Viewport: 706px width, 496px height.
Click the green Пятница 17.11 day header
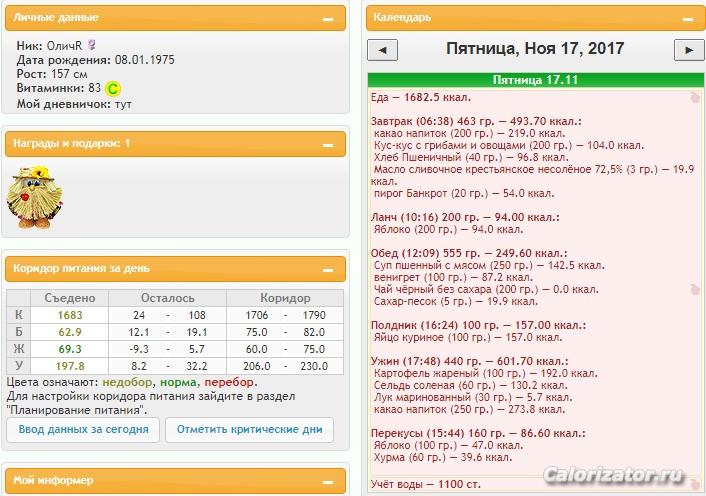[535, 80]
